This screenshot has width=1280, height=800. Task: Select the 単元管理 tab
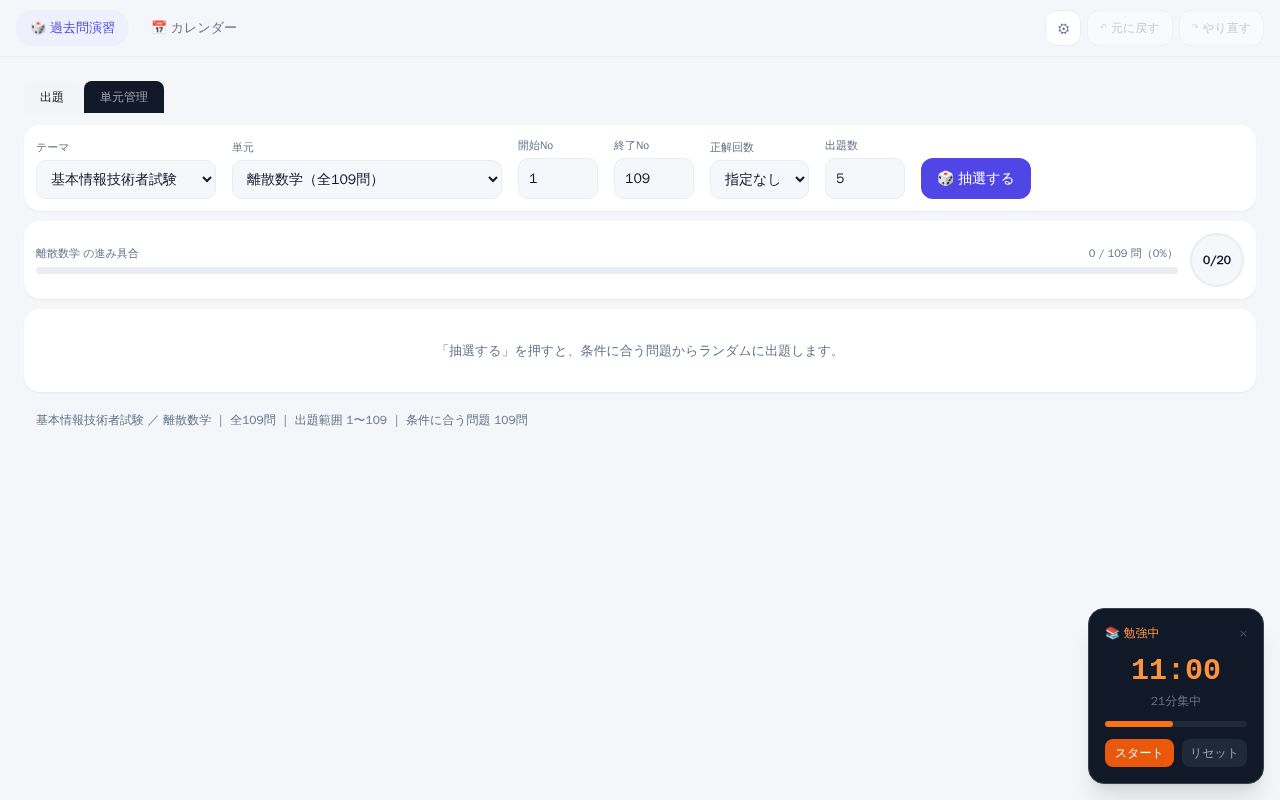[124, 97]
